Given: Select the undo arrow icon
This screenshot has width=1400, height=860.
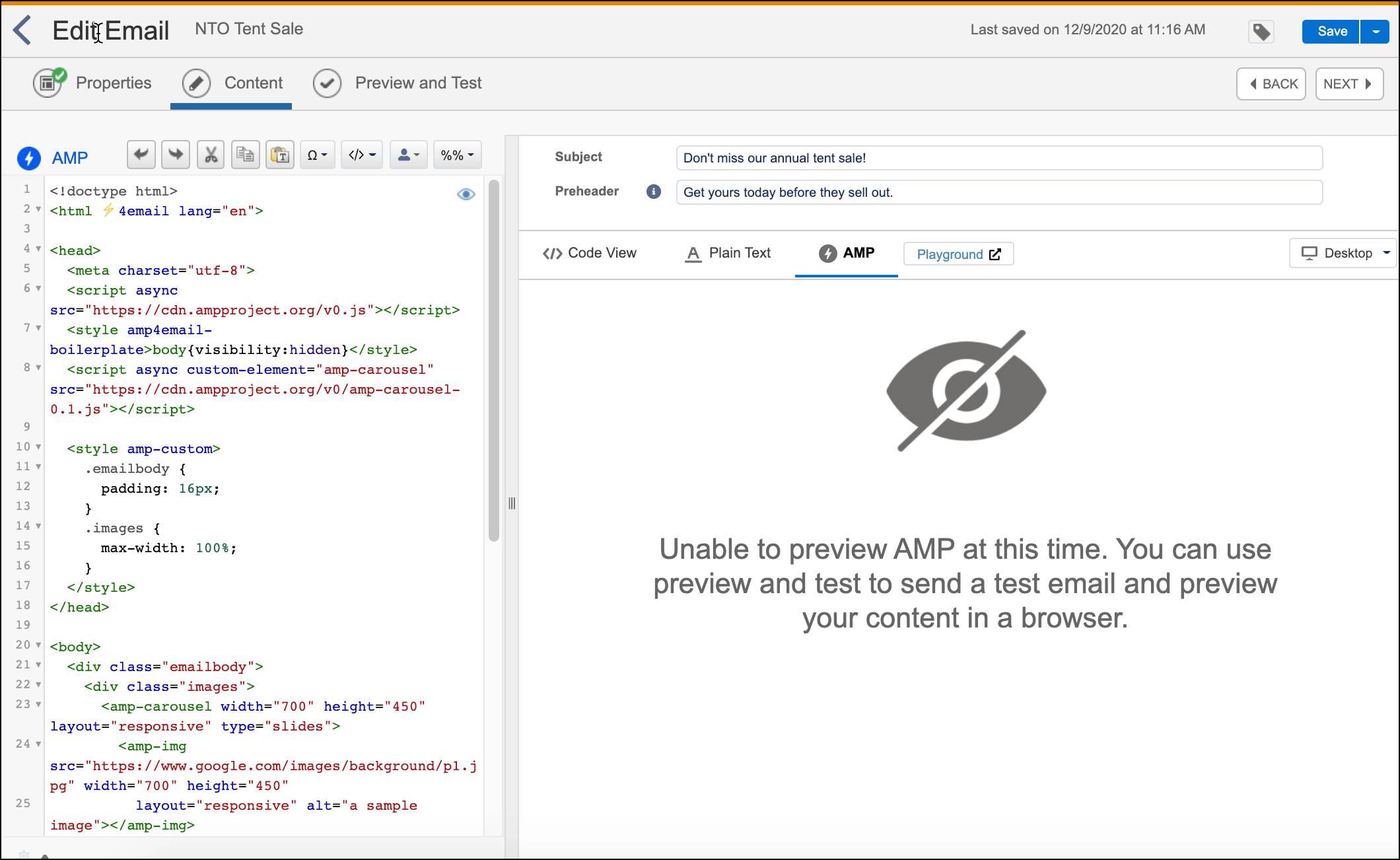Looking at the screenshot, I should (141, 155).
